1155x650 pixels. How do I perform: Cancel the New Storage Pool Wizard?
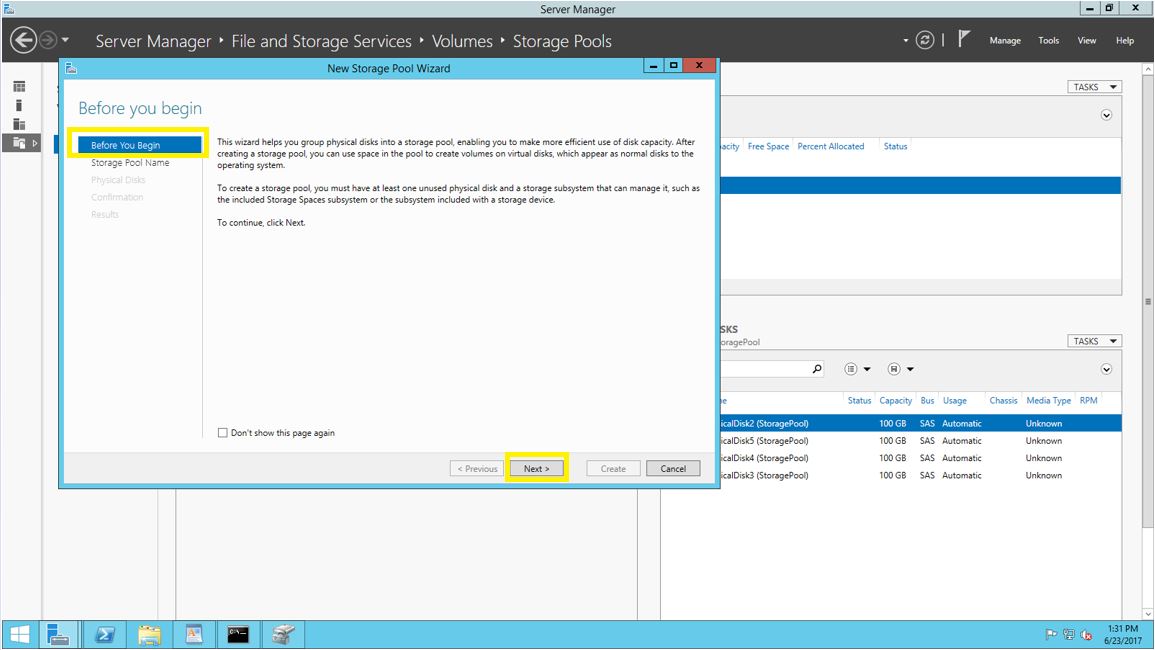tap(672, 468)
